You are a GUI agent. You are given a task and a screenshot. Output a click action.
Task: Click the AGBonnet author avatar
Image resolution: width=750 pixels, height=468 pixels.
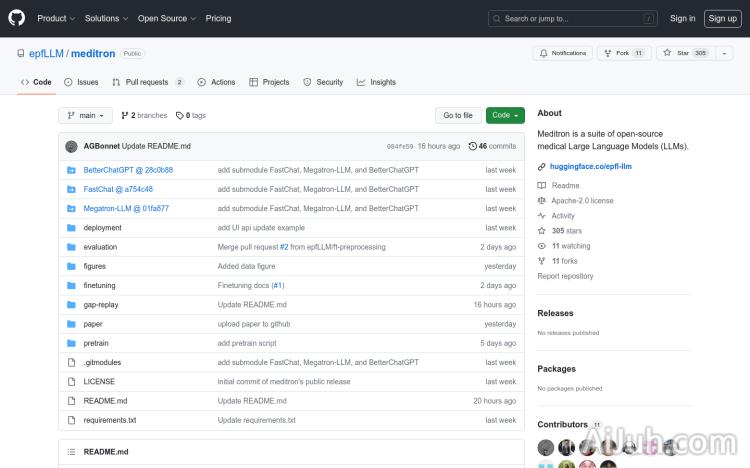click(71, 146)
